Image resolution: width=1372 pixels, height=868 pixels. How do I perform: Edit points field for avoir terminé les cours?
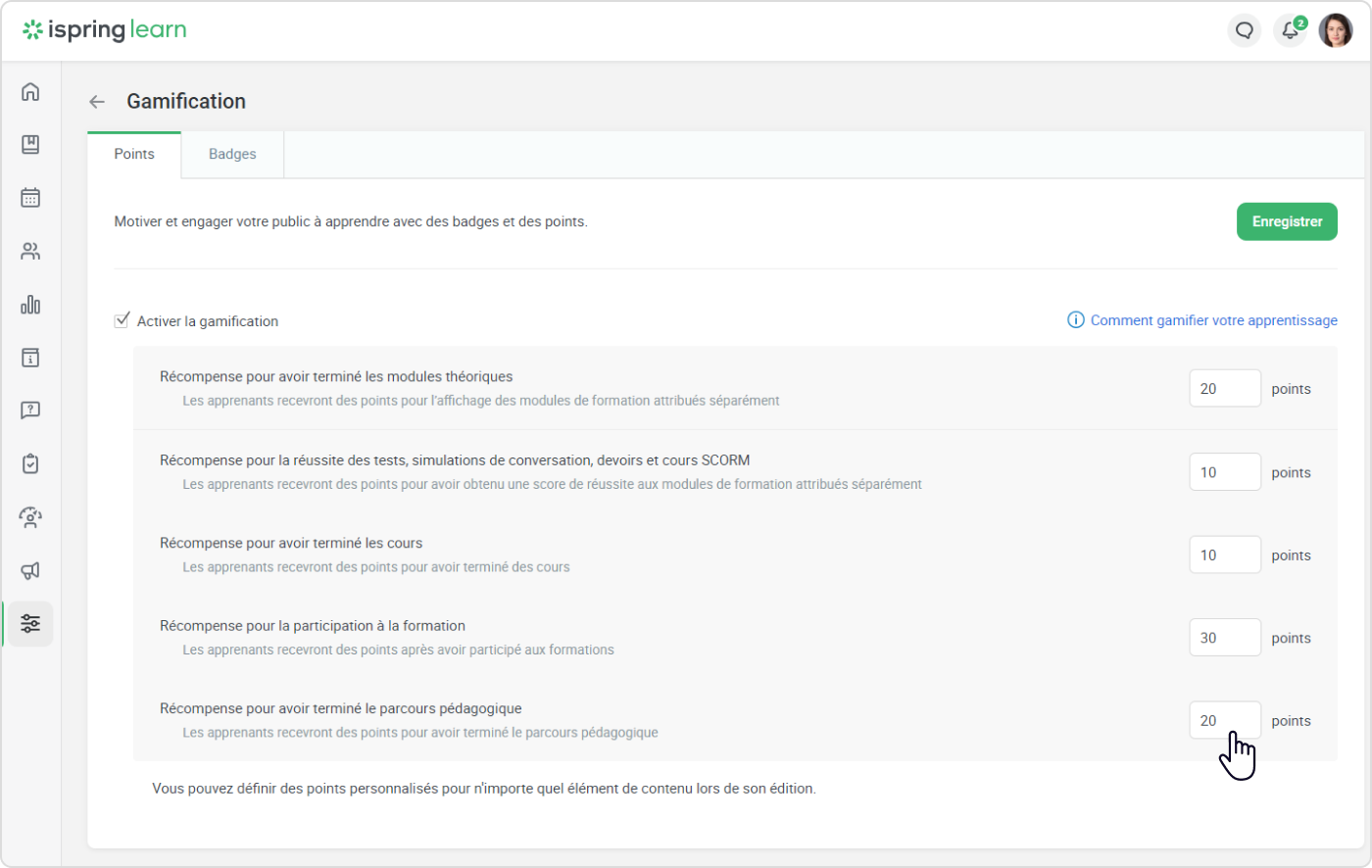pos(1225,555)
